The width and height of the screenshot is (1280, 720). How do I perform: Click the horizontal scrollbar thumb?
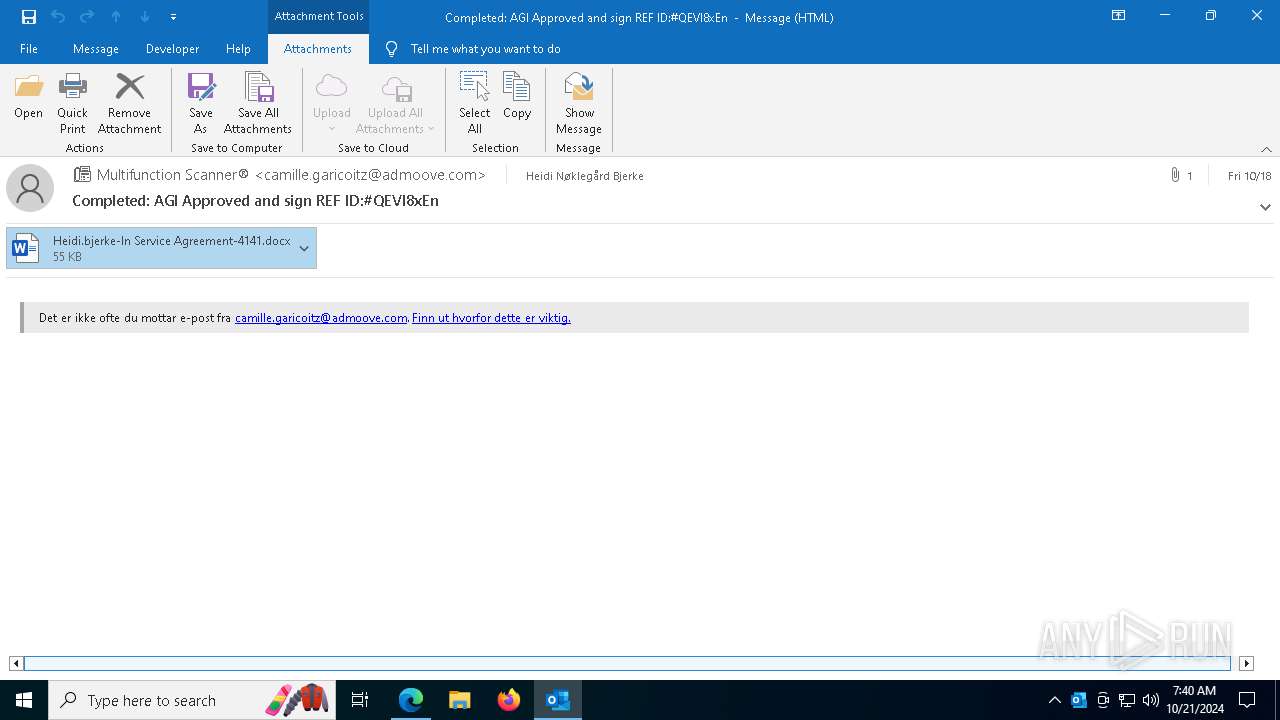627,663
